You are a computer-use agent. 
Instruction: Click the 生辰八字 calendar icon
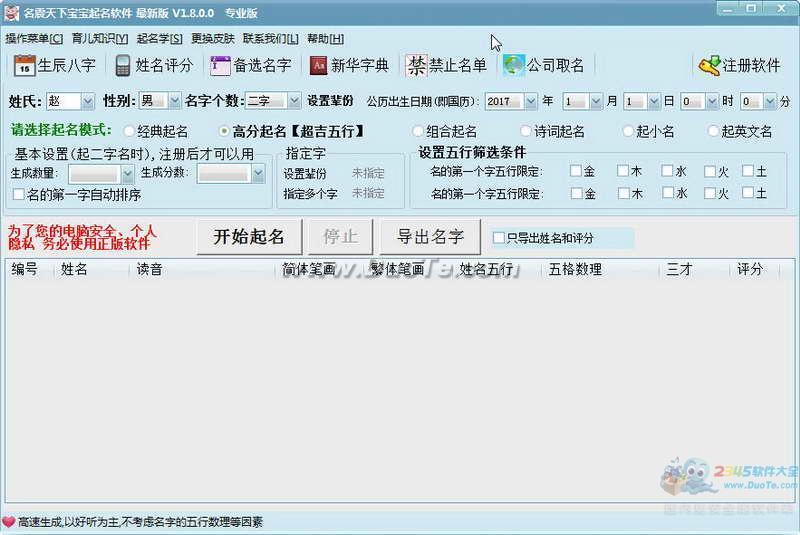tap(24, 66)
